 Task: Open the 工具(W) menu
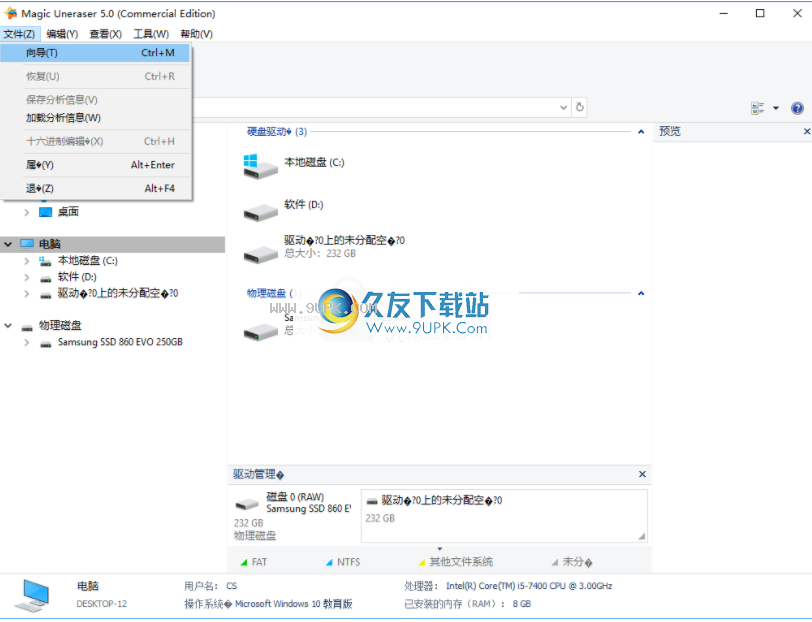click(x=151, y=34)
